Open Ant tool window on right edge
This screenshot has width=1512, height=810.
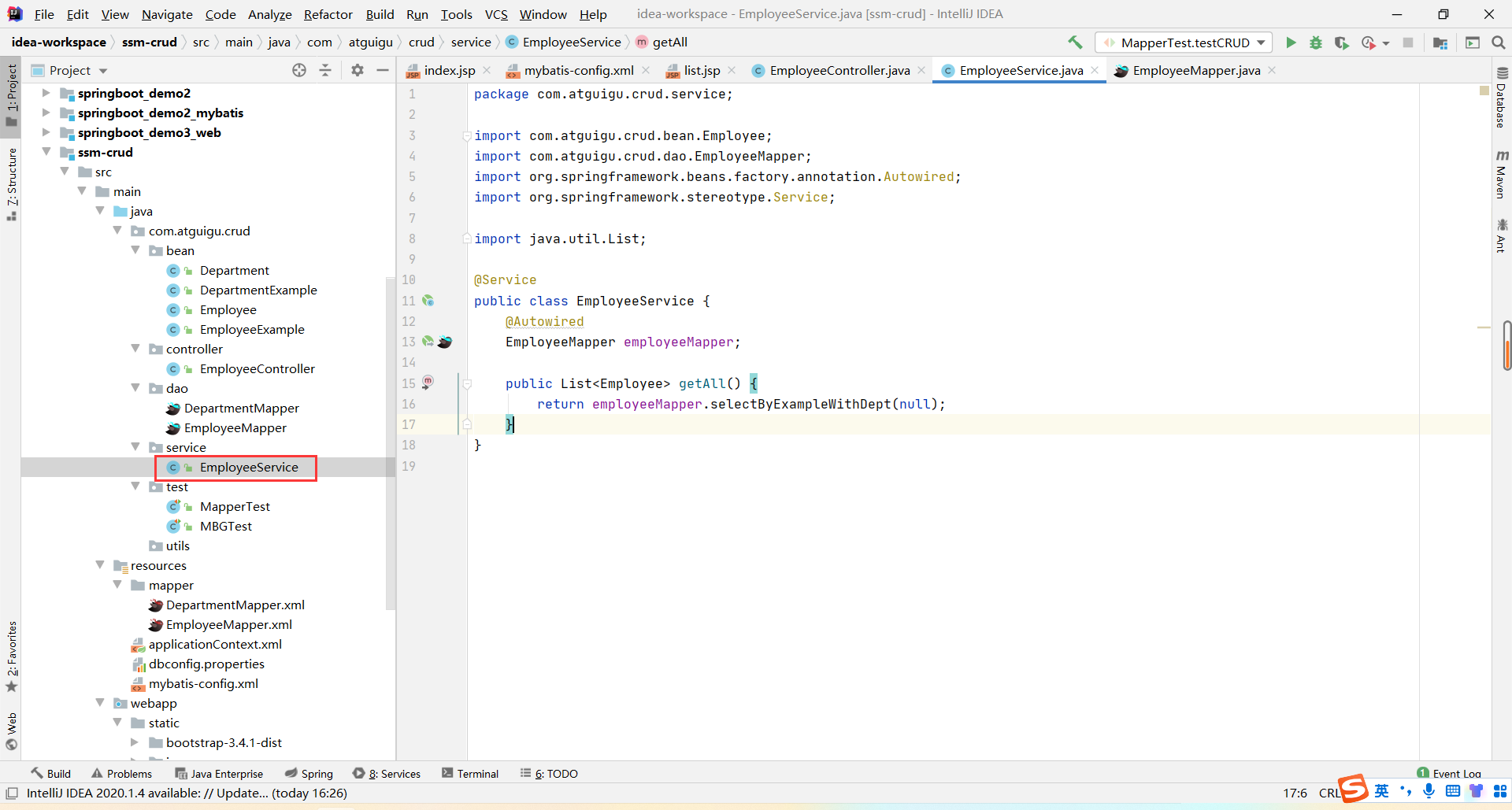coord(1502,236)
